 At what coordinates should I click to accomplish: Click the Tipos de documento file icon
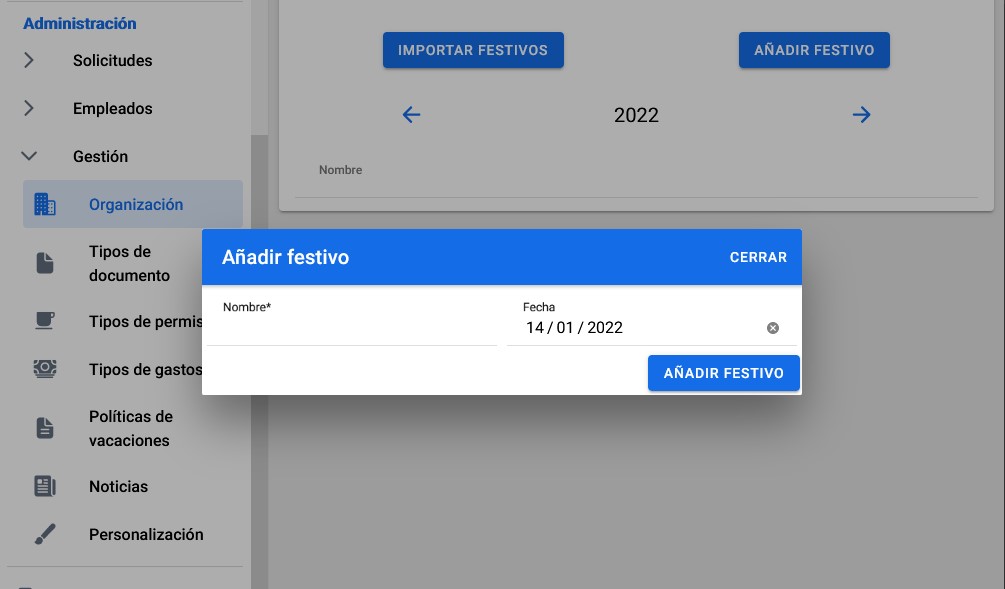45,263
